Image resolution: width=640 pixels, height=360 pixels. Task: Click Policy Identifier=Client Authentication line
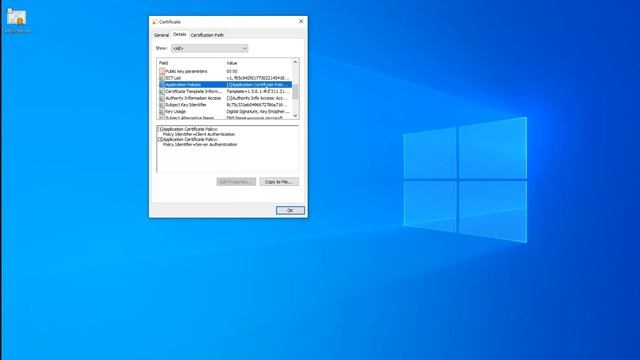pyautogui.click(x=199, y=134)
